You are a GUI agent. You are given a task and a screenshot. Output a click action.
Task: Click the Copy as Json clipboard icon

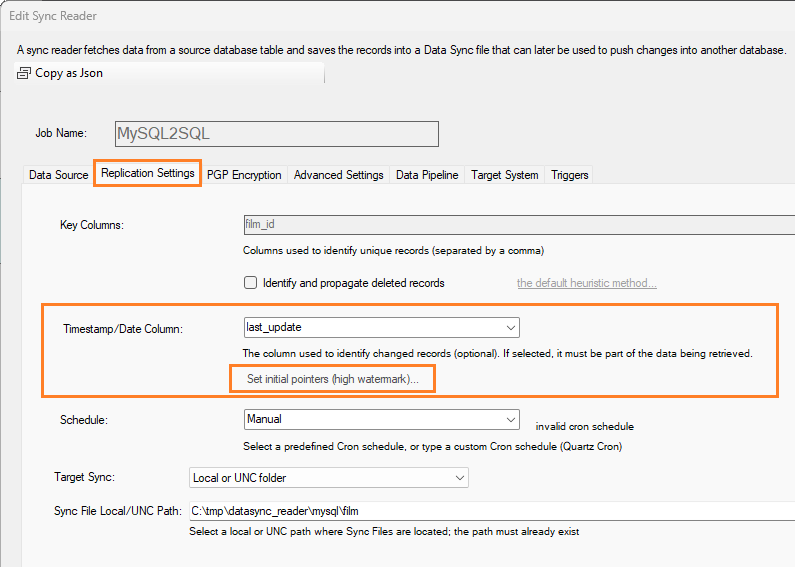24,73
